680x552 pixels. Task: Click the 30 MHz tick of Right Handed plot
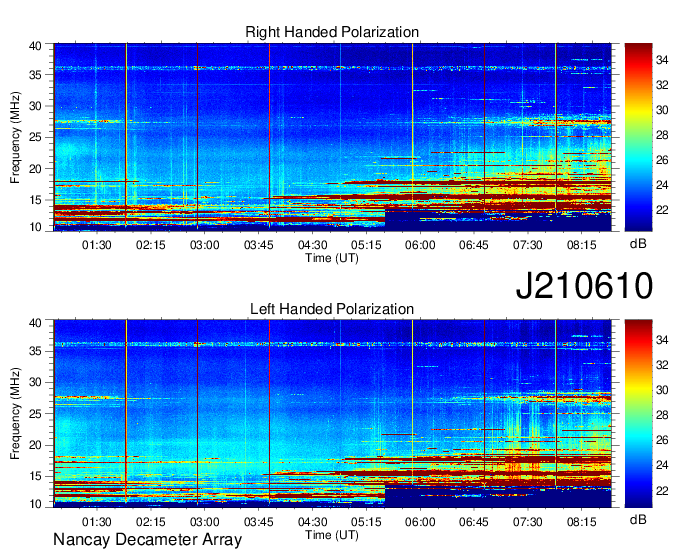tap(36, 106)
